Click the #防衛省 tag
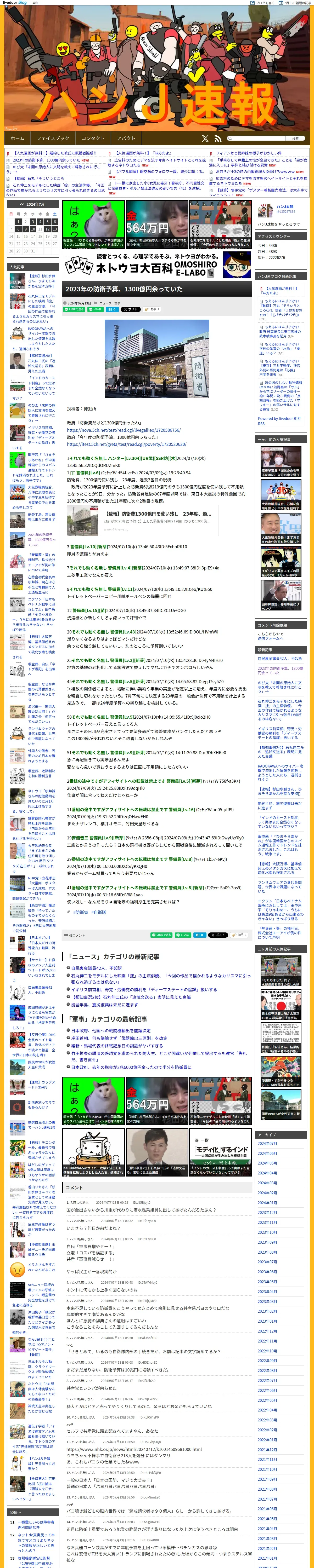This screenshot has width=314, height=1568. [81, 912]
